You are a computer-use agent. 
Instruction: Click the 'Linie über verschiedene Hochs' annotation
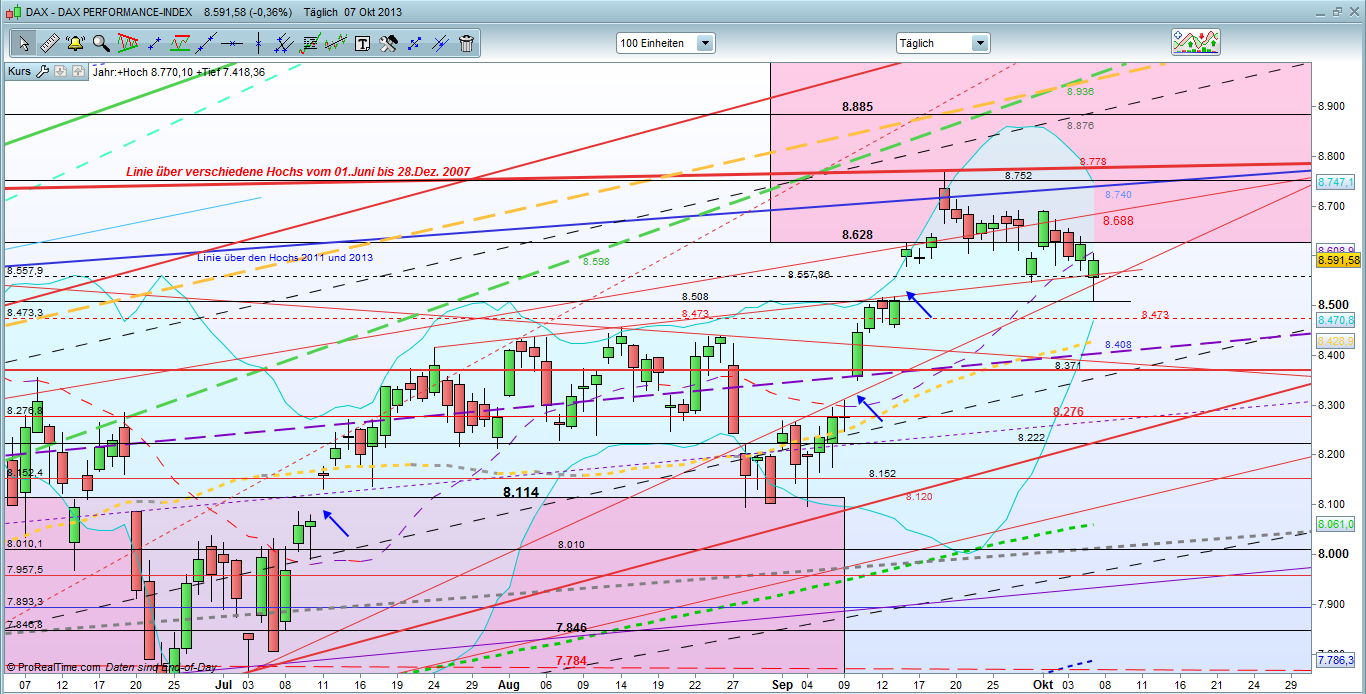(x=297, y=171)
